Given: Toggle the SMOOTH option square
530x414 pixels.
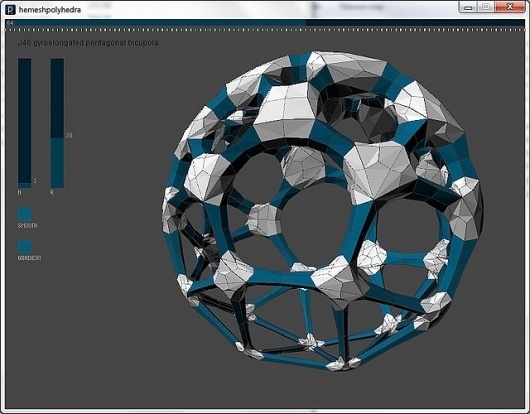Looking at the screenshot, I should pyautogui.click(x=25, y=214).
